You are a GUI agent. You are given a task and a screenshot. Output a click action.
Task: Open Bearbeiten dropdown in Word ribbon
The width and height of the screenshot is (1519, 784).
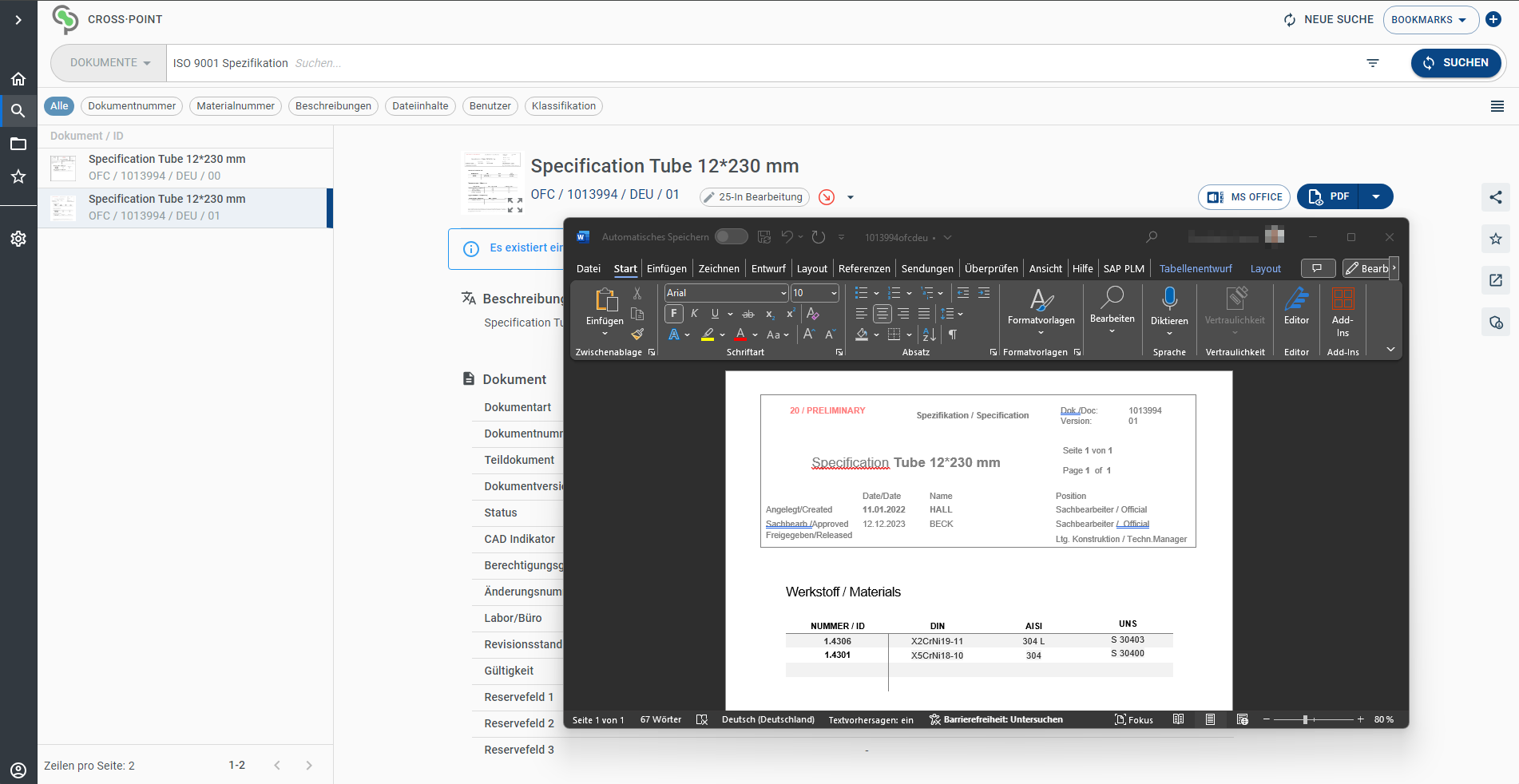(x=1112, y=310)
